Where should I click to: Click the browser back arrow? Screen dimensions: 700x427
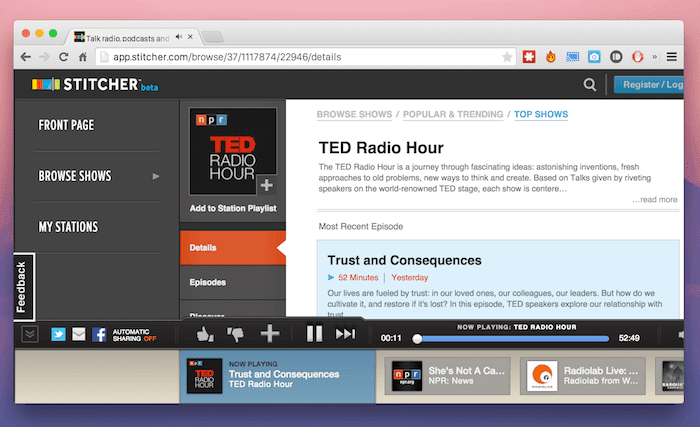tap(26, 57)
